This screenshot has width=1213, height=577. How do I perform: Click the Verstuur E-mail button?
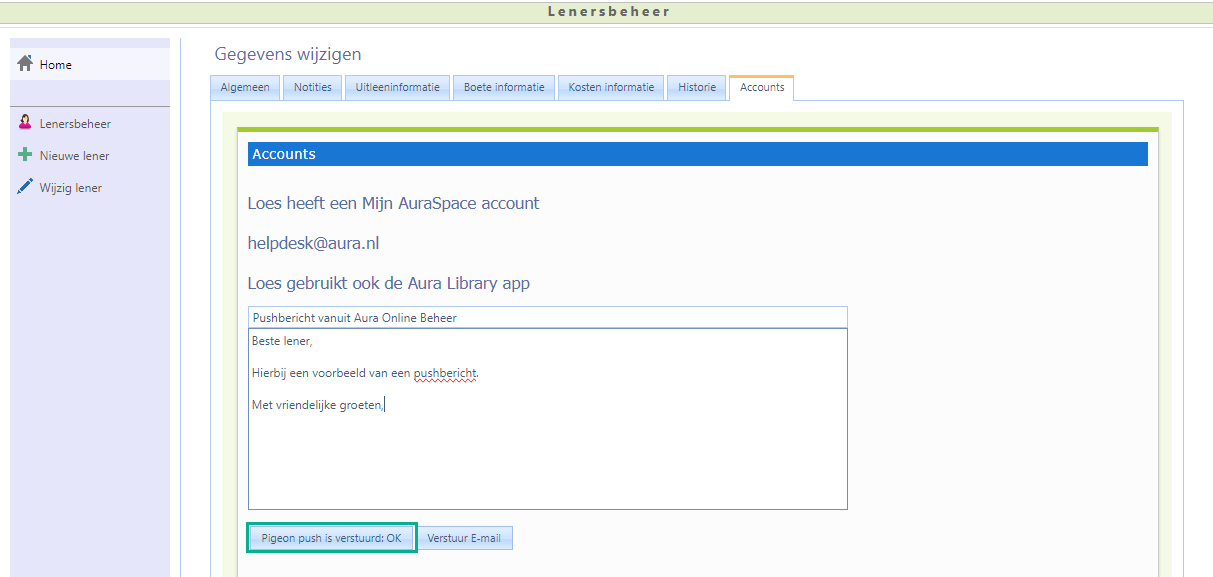coord(464,538)
